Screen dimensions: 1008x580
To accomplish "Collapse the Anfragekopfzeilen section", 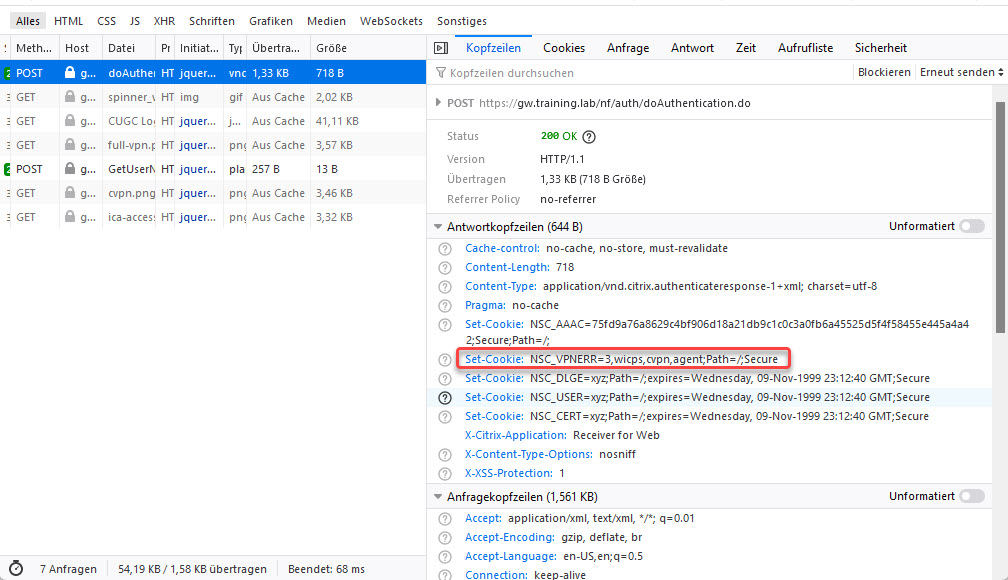I will pyautogui.click(x=438, y=496).
